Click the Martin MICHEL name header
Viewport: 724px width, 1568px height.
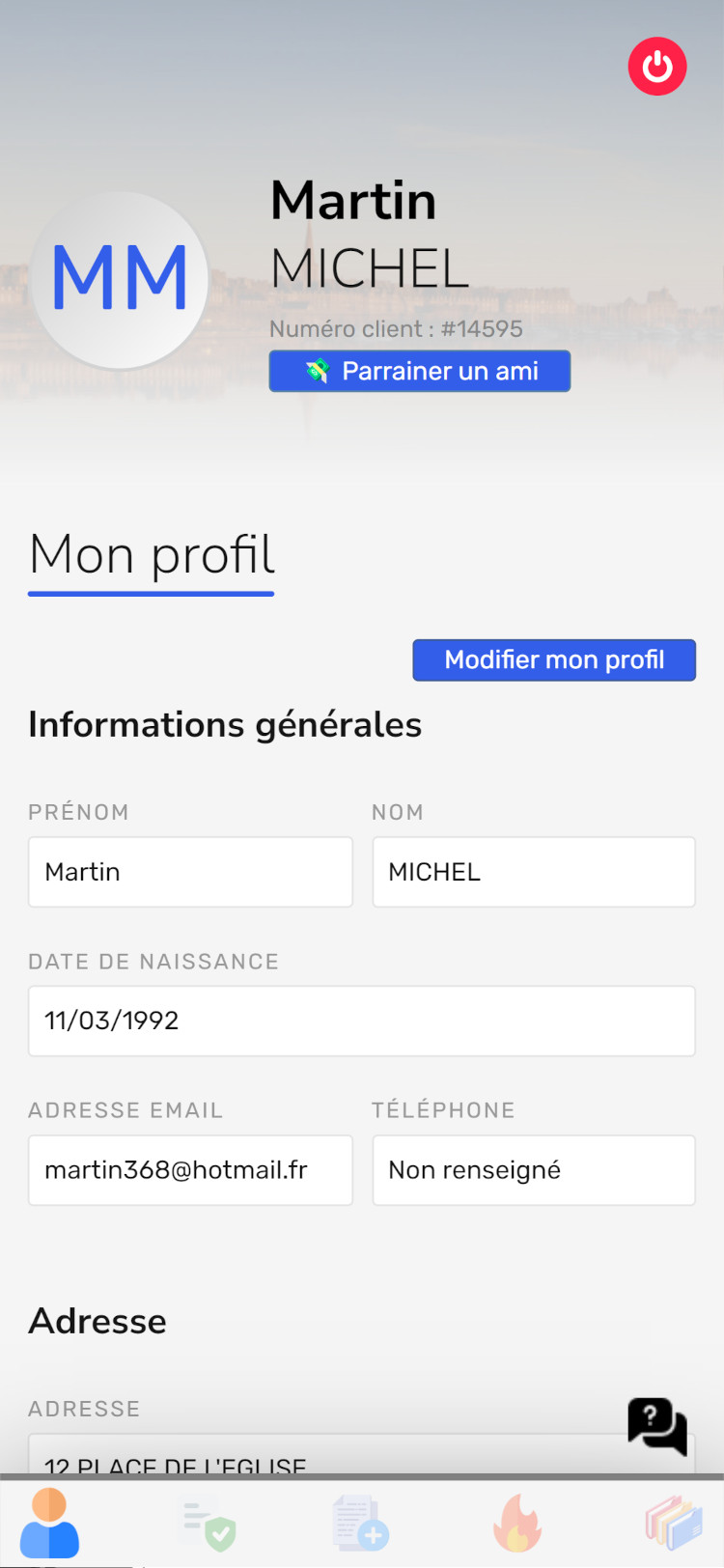[370, 235]
